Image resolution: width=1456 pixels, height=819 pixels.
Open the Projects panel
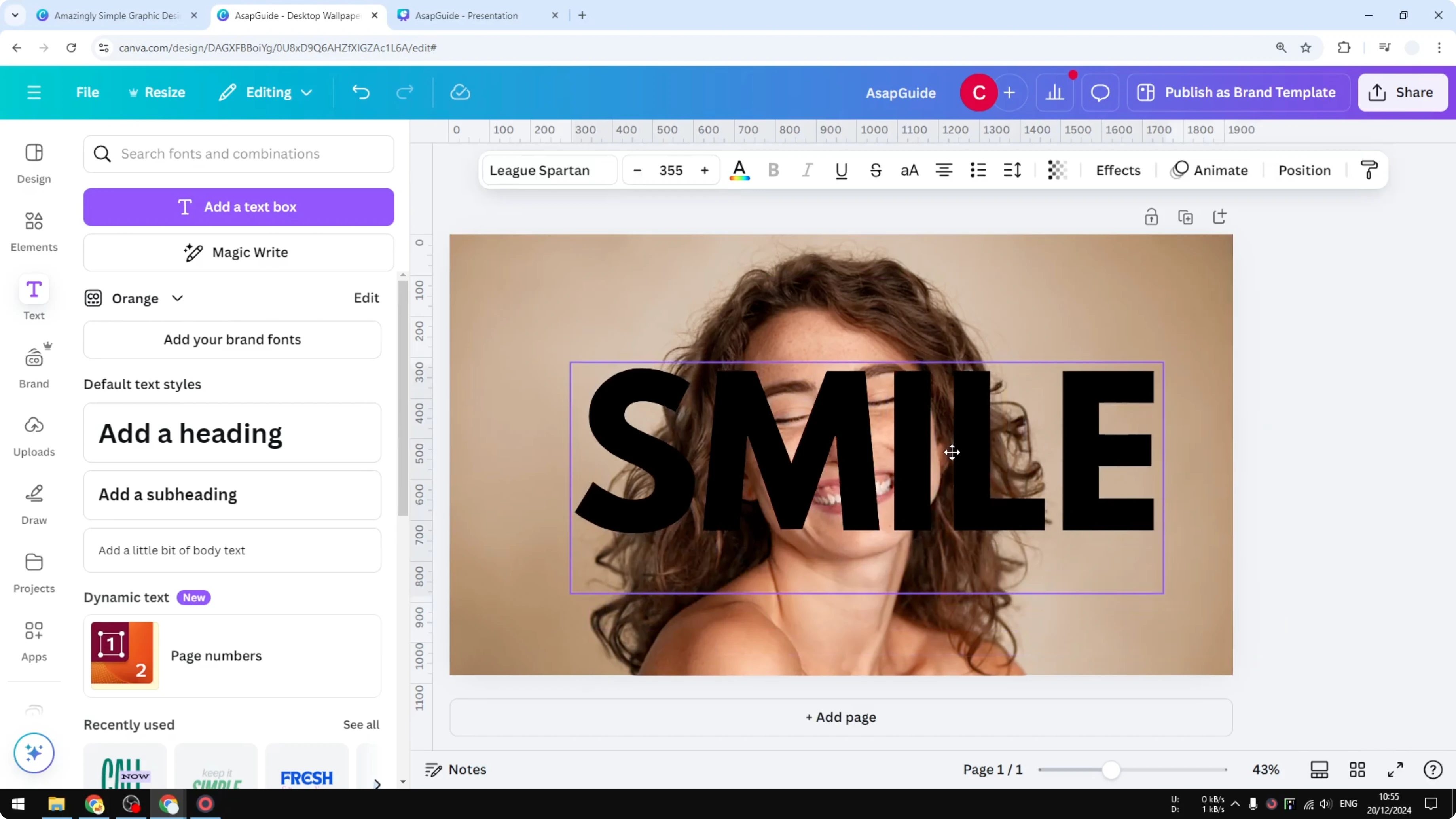33,572
